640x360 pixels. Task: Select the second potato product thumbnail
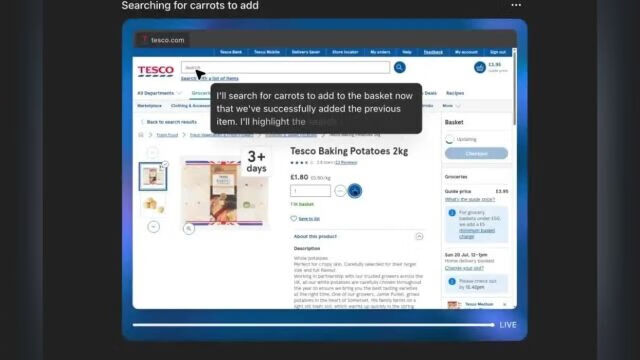(x=153, y=205)
